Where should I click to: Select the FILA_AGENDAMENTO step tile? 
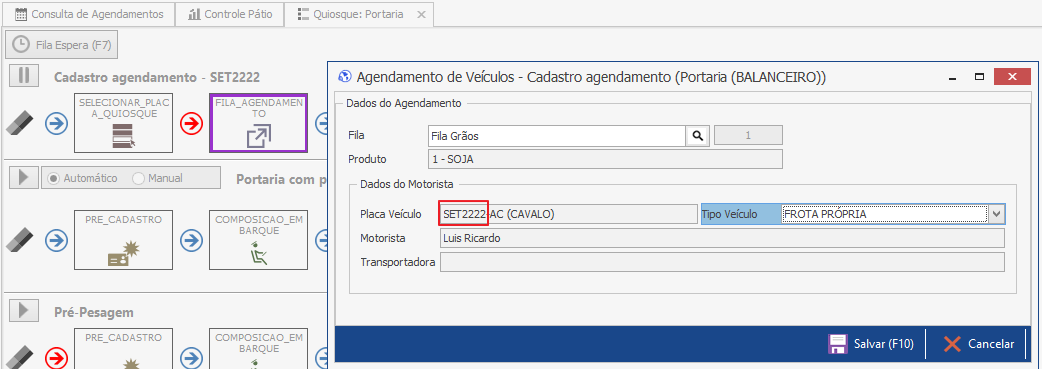tap(259, 122)
